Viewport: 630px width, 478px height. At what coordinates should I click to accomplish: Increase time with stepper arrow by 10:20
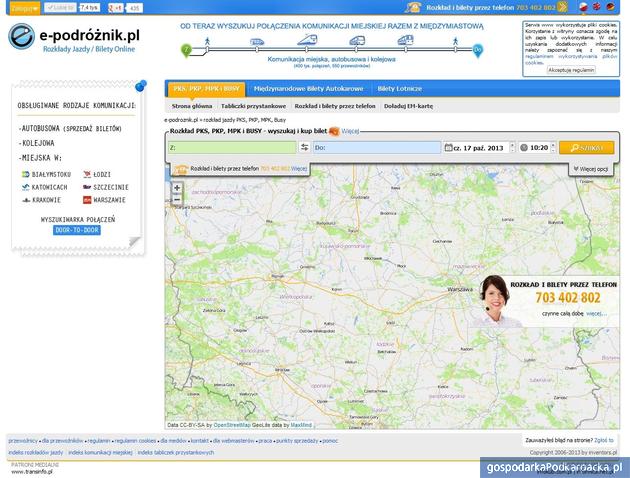tap(553, 145)
